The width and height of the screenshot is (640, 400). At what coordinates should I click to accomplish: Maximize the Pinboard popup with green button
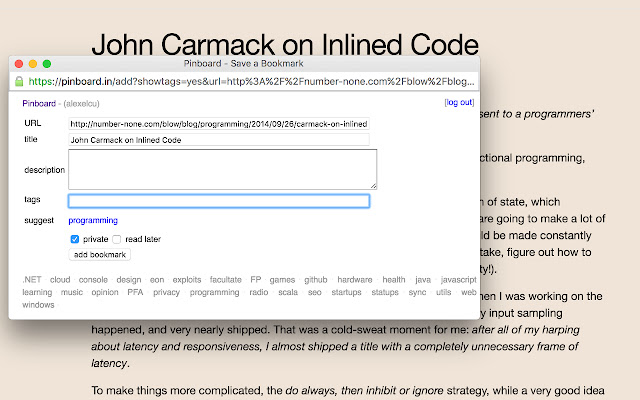(47, 64)
